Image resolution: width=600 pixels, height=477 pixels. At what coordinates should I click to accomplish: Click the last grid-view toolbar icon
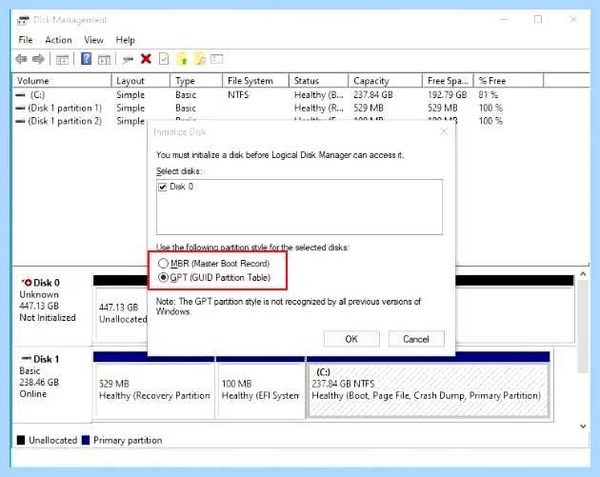coord(217,59)
